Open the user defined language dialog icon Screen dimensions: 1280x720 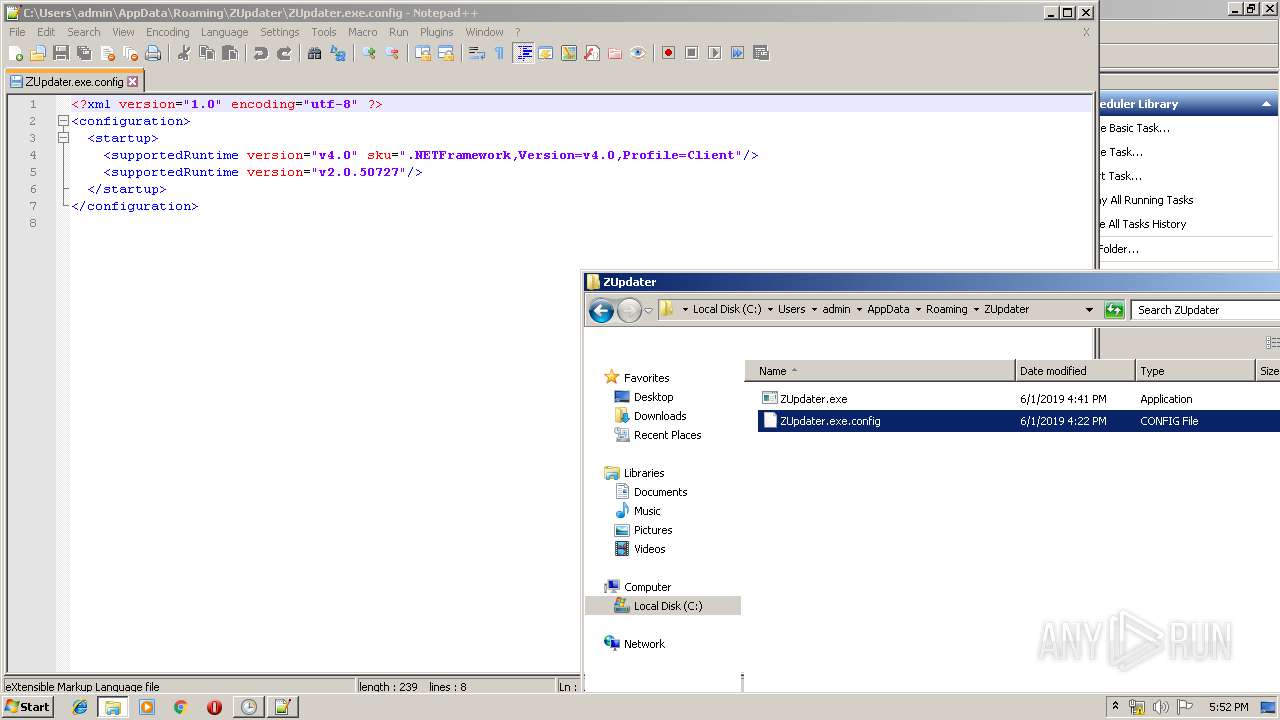tap(546, 53)
